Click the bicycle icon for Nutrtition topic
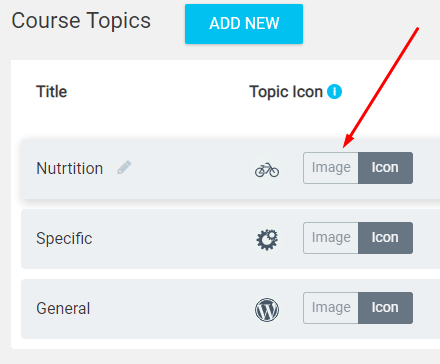The image size is (440, 364). click(267, 170)
